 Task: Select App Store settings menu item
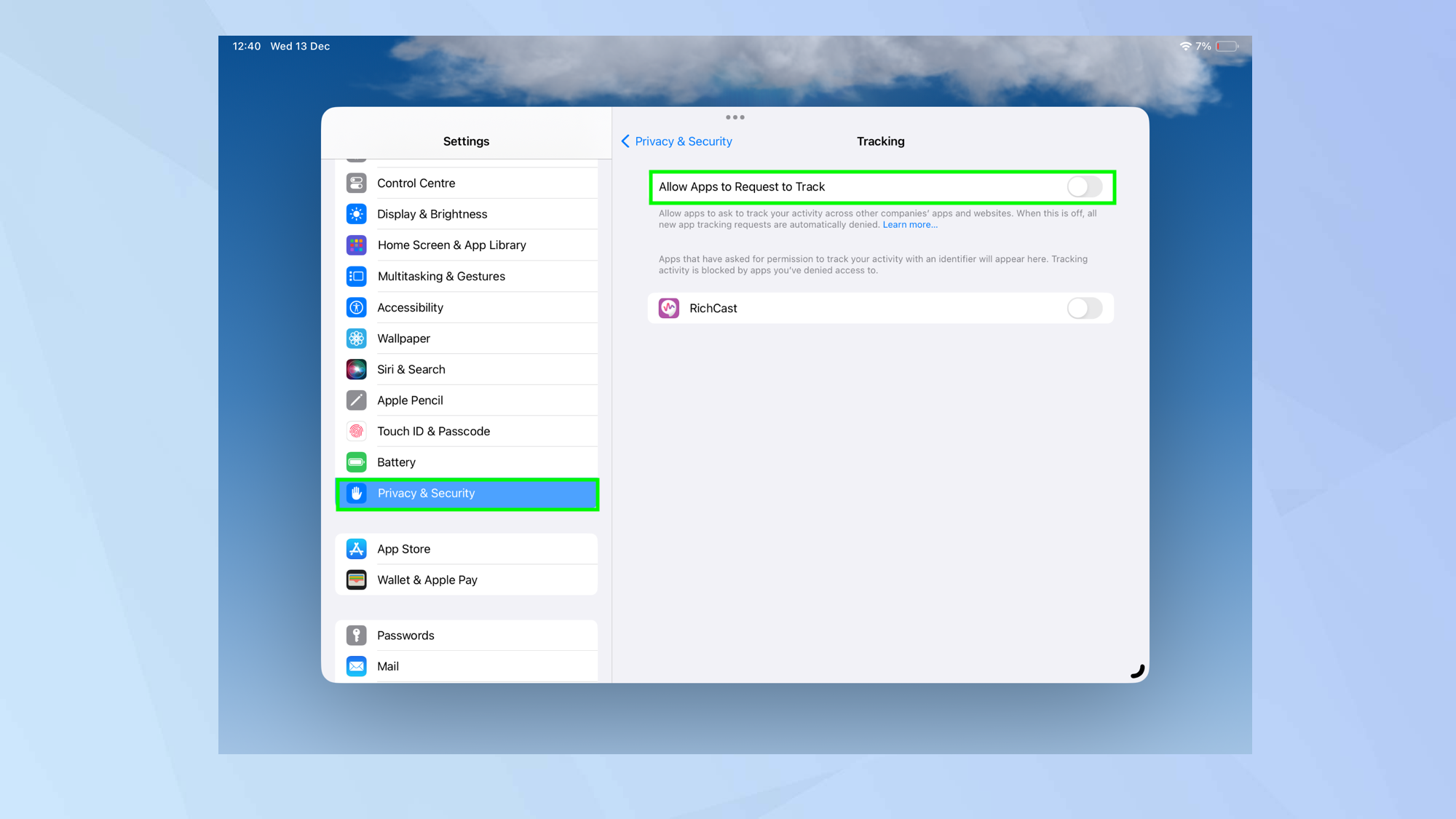pos(467,548)
